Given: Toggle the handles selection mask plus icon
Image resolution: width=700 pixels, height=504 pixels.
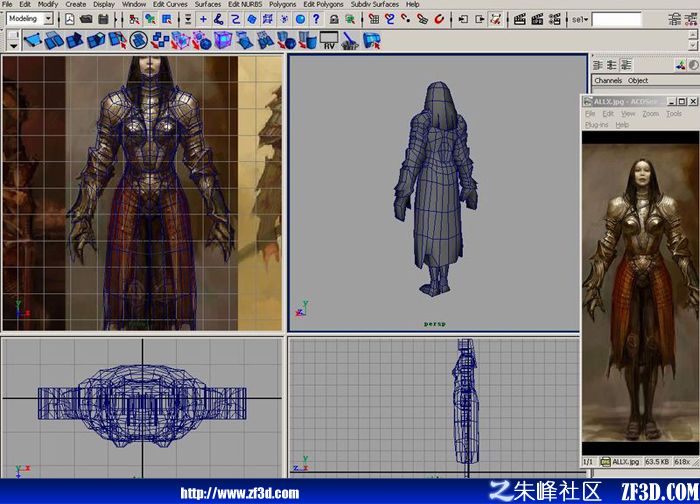Looking at the screenshot, I should click(203, 19).
